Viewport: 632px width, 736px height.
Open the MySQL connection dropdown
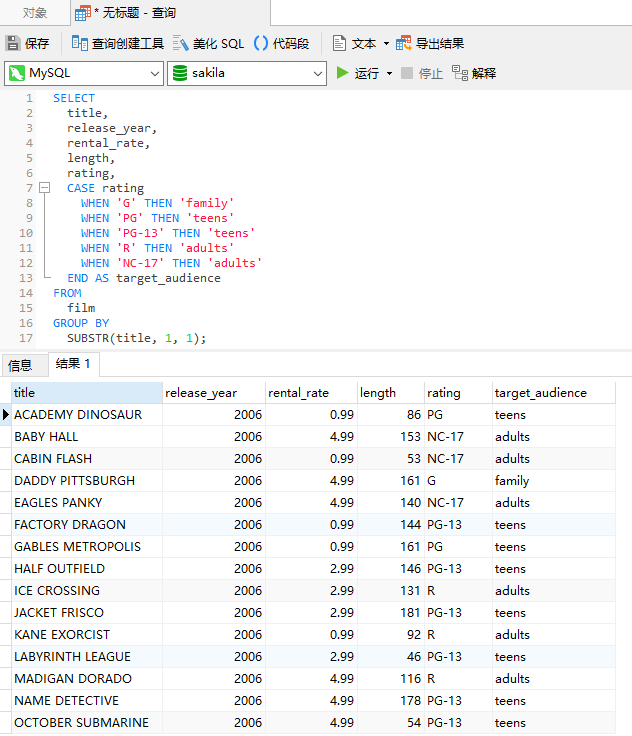coord(84,73)
